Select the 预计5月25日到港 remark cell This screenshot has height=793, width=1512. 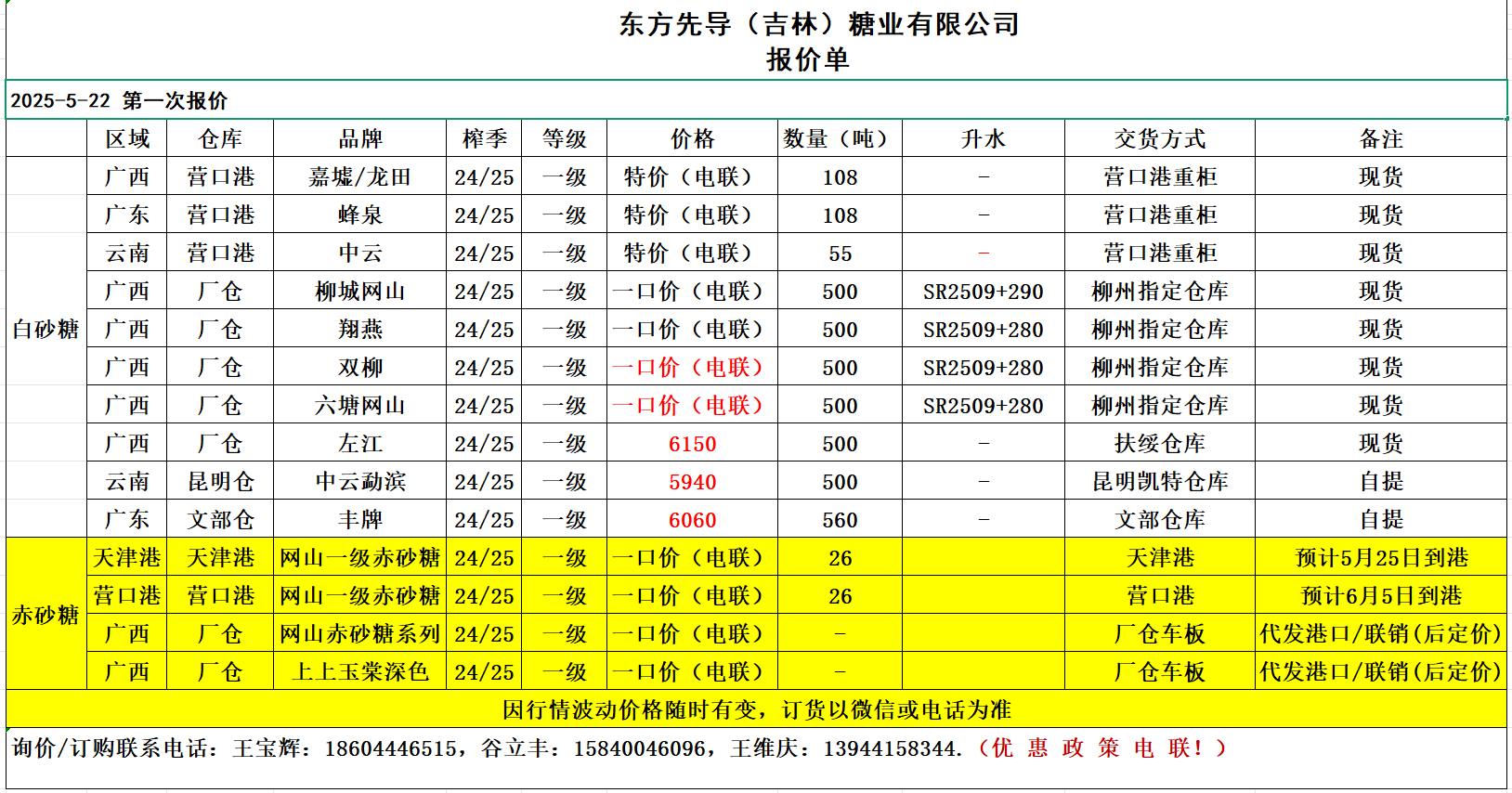click(x=1380, y=558)
